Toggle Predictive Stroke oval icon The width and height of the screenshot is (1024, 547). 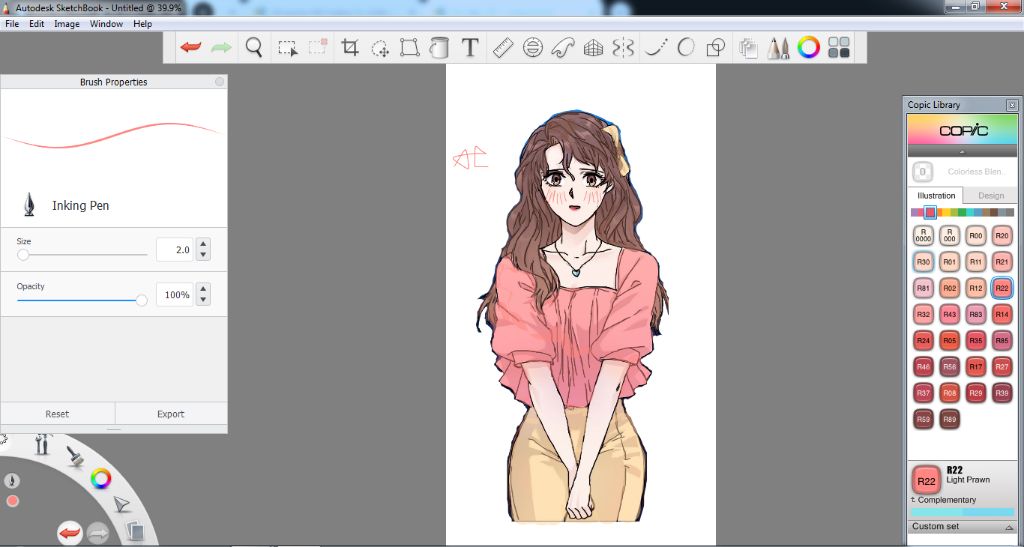pos(686,47)
